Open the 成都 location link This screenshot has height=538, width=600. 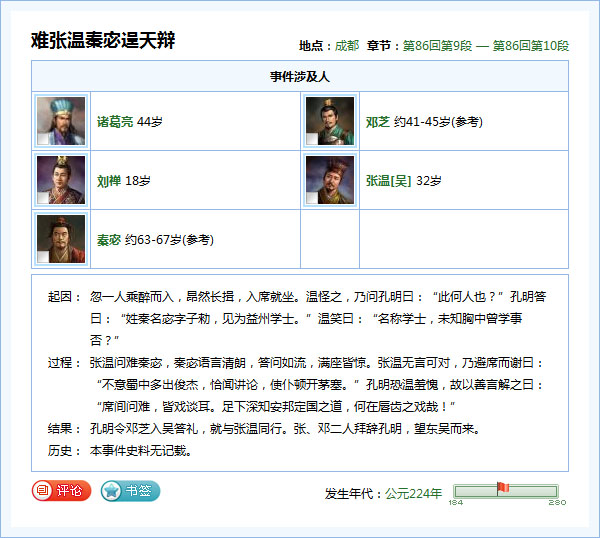(x=346, y=46)
